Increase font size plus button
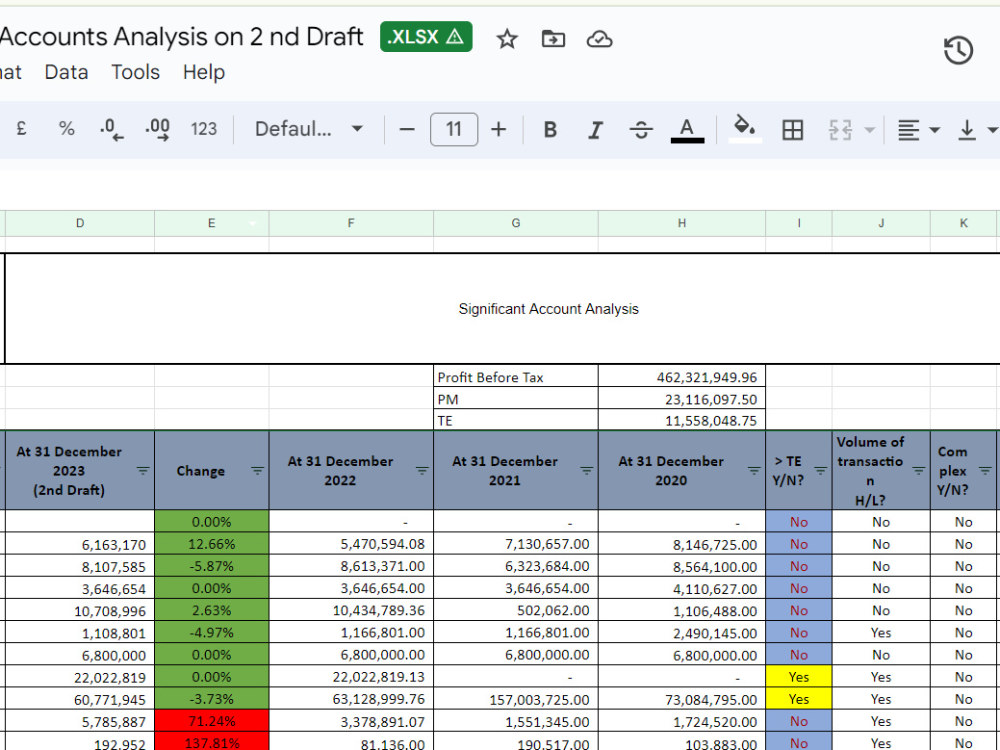1000x750 pixels. pos(499,129)
